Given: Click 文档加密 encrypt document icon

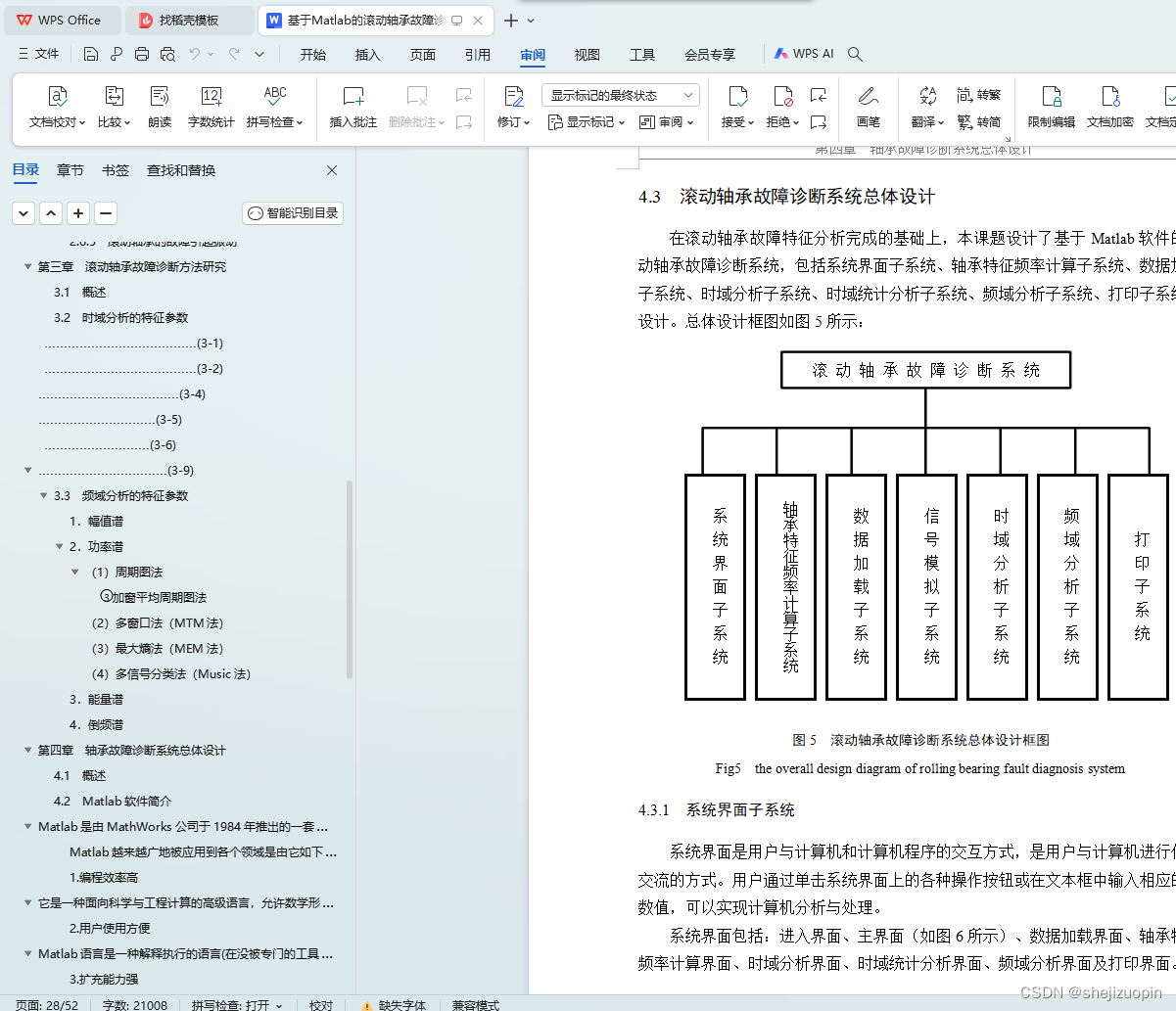Looking at the screenshot, I should click(x=1110, y=97).
